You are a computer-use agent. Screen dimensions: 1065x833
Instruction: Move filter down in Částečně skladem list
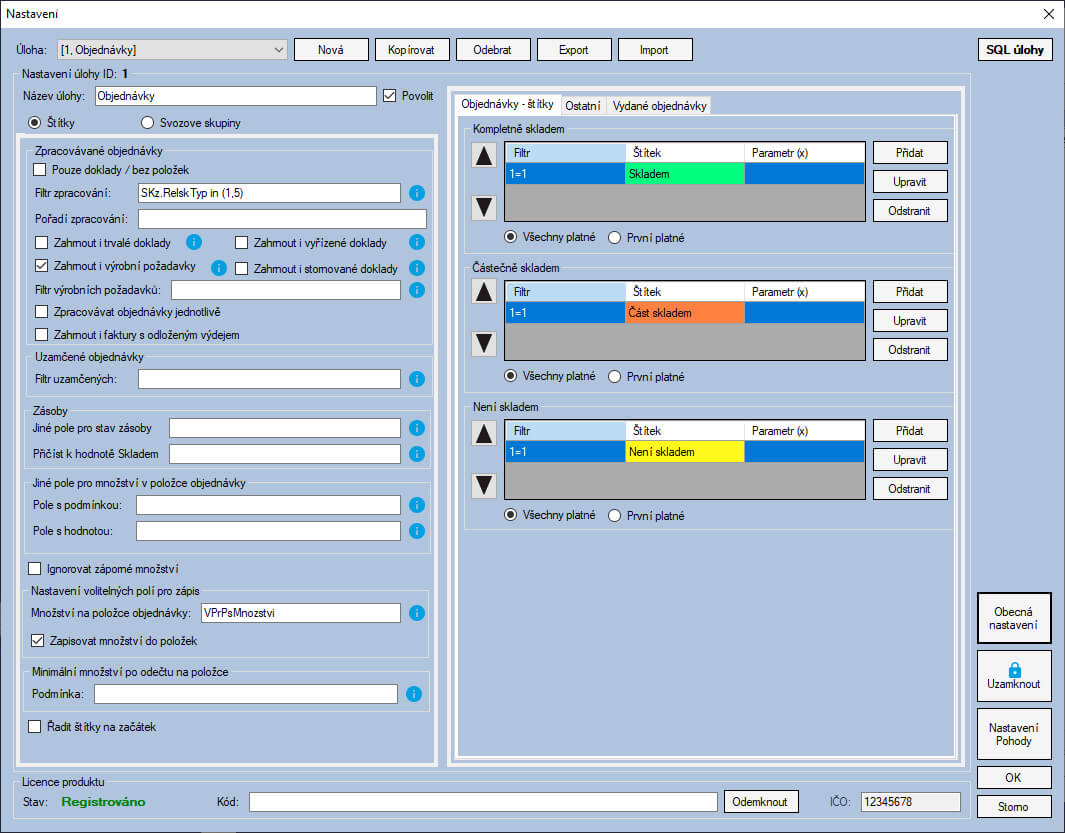pyautogui.click(x=484, y=344)
